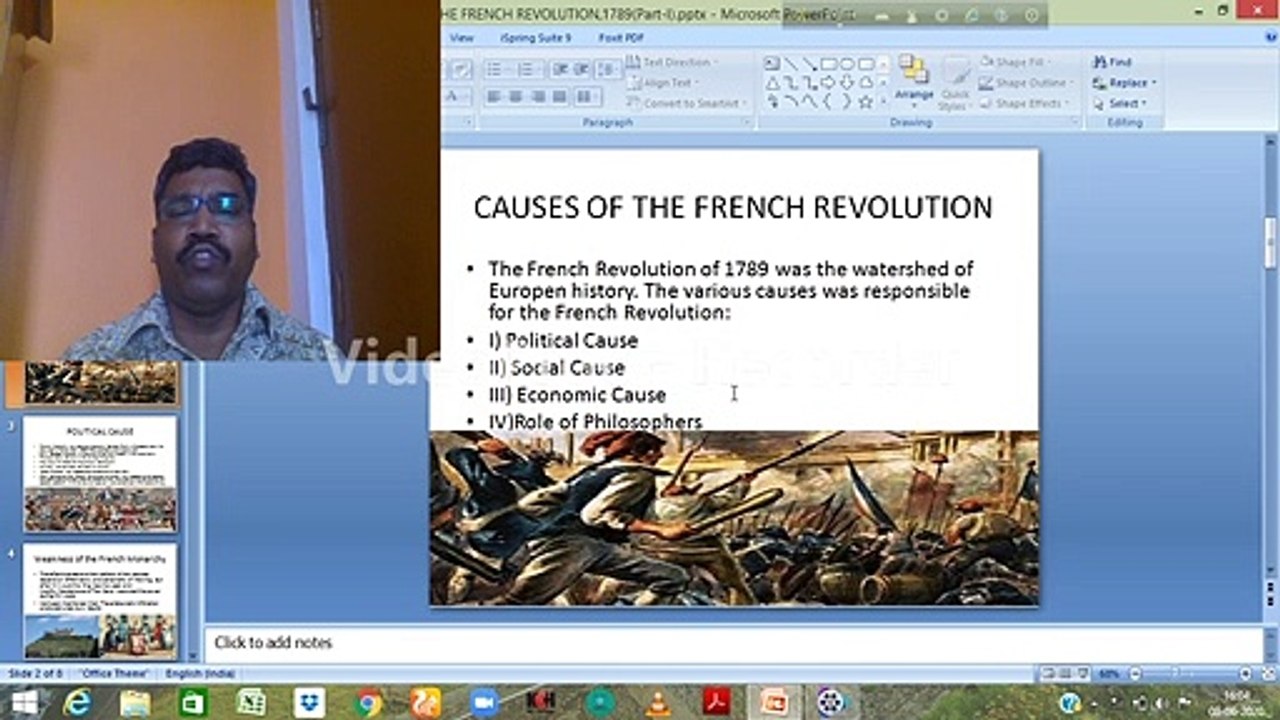
Task: Launch Dropbox from the taskbar
Action: pos(309,703)
